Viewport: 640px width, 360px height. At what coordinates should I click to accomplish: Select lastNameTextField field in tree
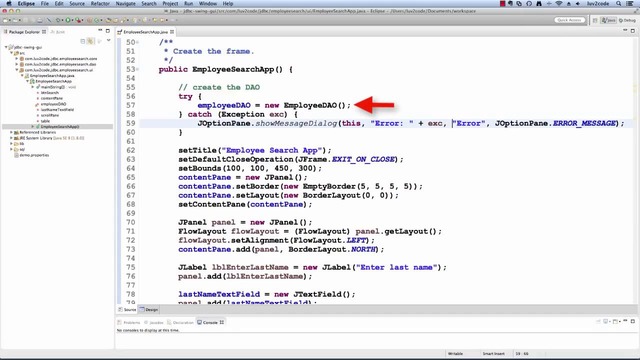click(57, 110)
